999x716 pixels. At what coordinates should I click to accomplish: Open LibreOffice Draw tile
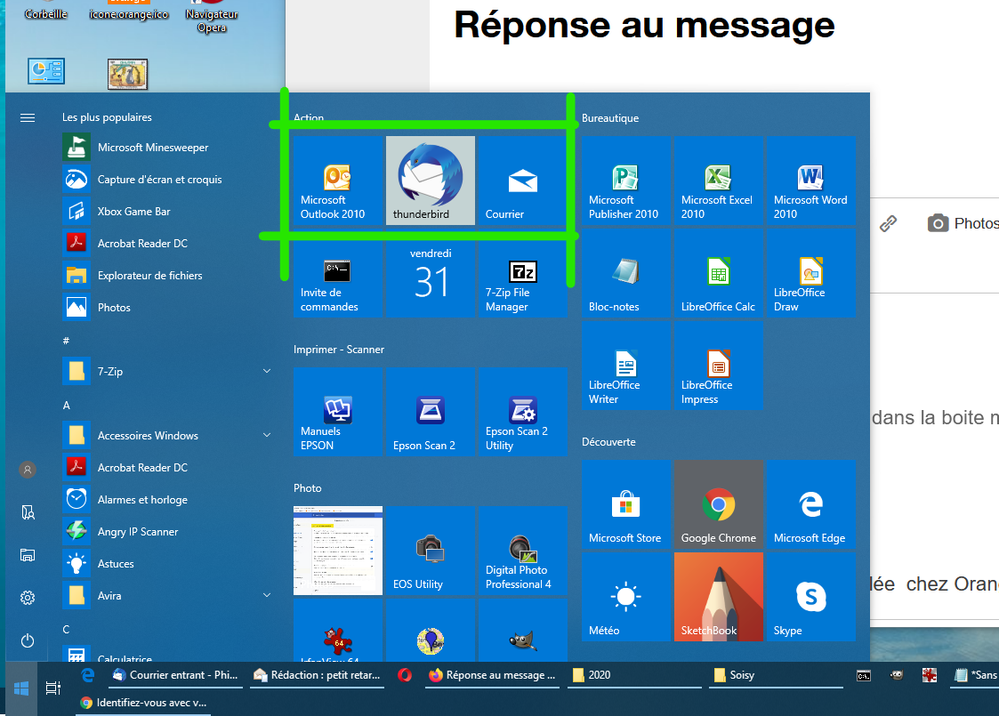pyautogui.click(x=811, y=273)
